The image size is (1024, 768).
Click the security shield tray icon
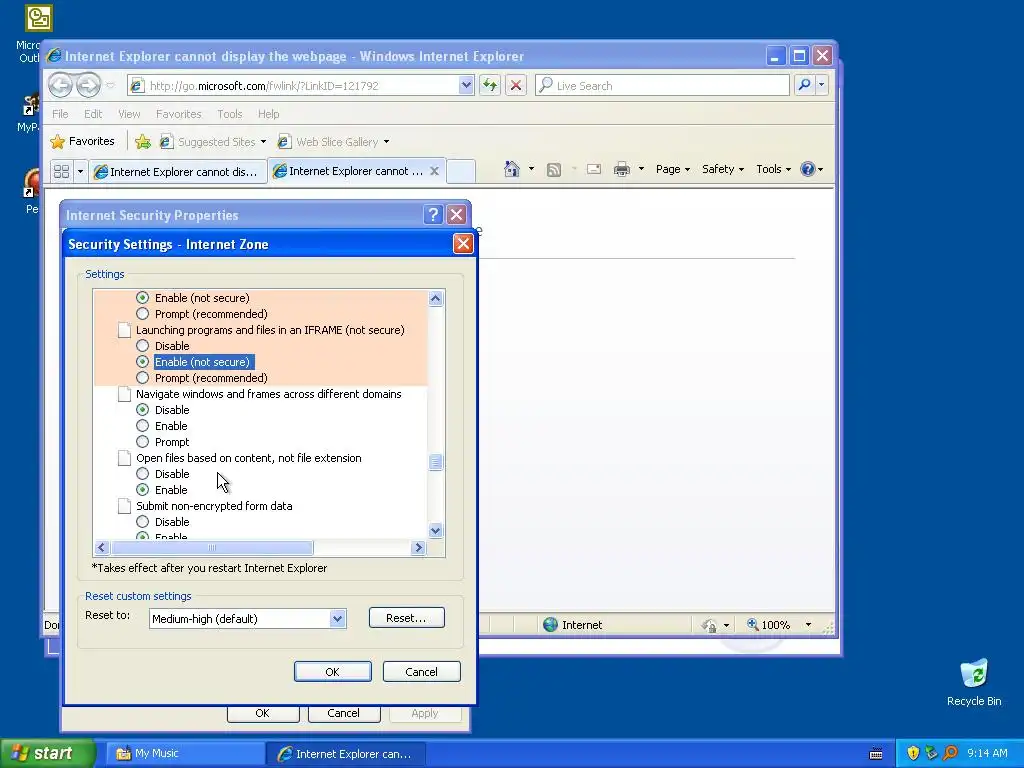[x=913, y=753]
